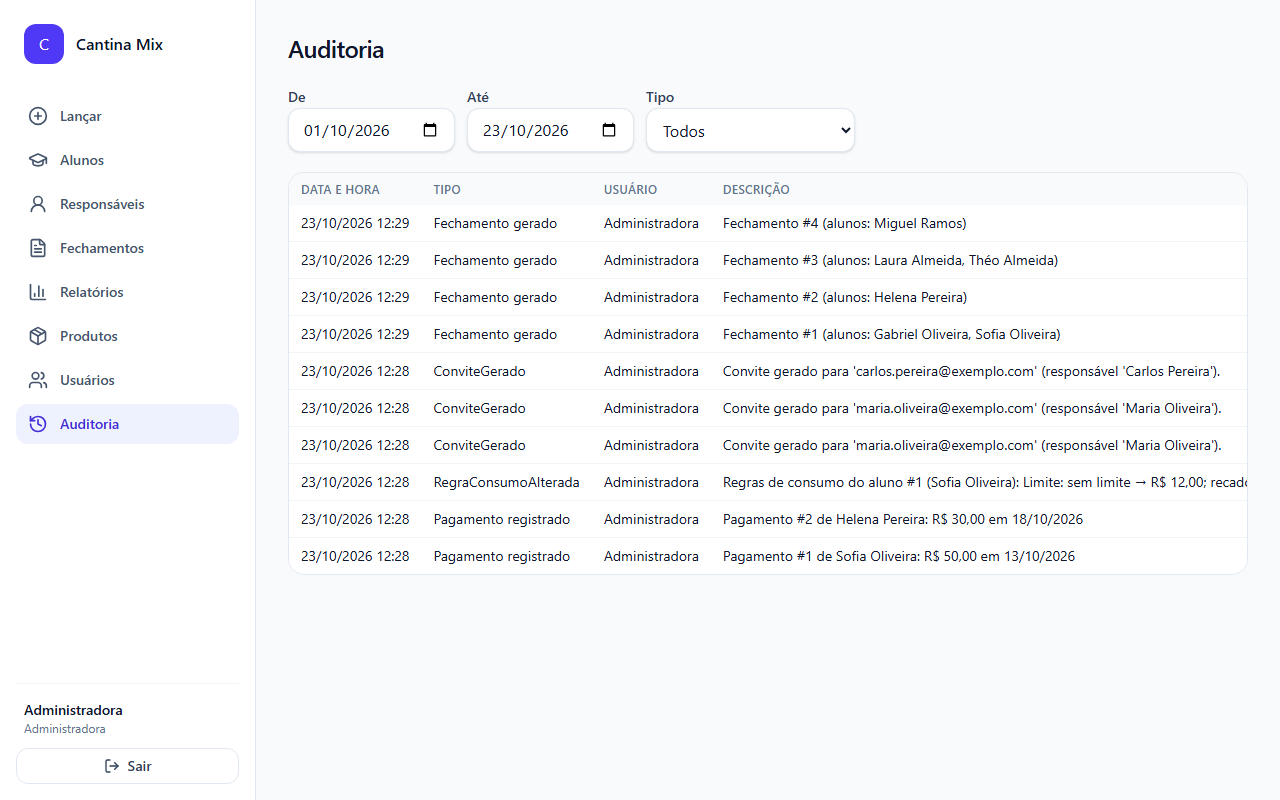Select row 'Fechamento #1 (alunos: Gabriel Oliveira, Sofia Oliveira)'
The image size is (1280, 800).
click(x=768, y=334)
